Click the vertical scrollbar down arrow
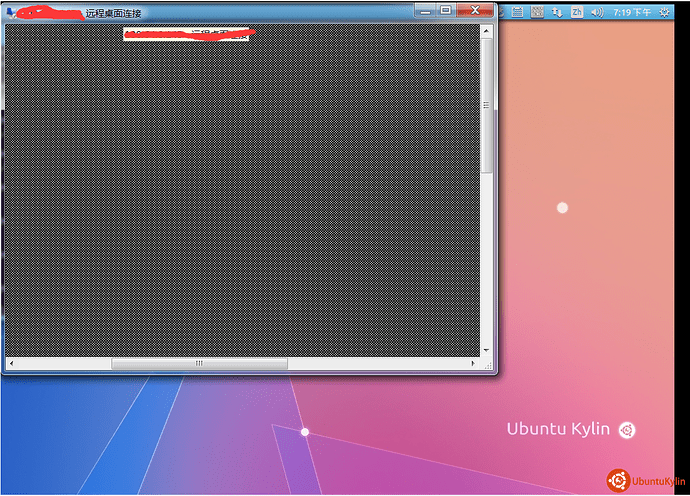The image size is (690, 496). 487,350
